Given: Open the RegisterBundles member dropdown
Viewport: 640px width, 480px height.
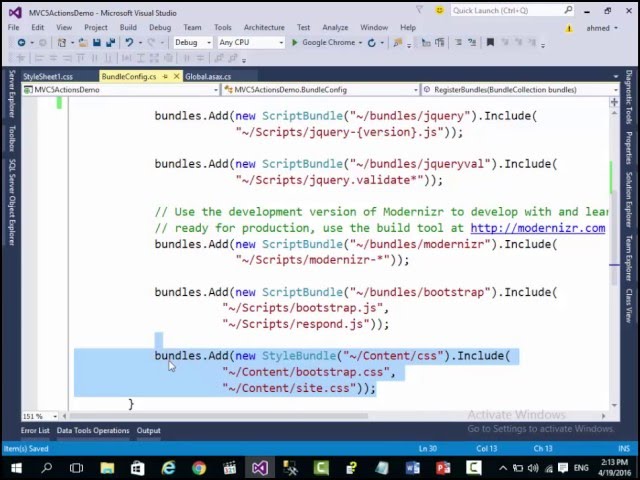Looking at the screenshot, I should point(520,90).
